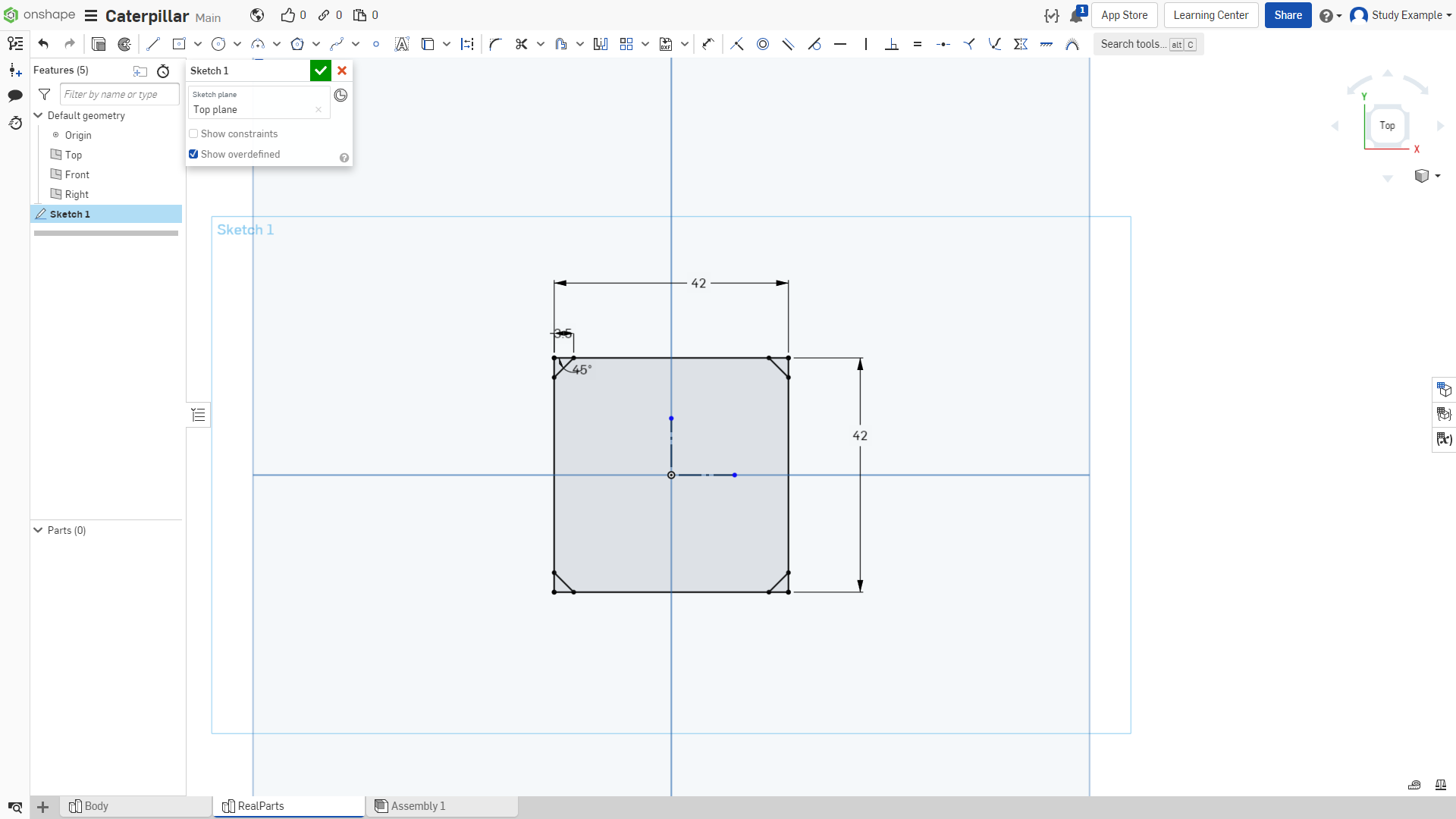This screenshot has width=1456, height=819.
Task: Select the Point sketch tool
Action: pos(376,44)
